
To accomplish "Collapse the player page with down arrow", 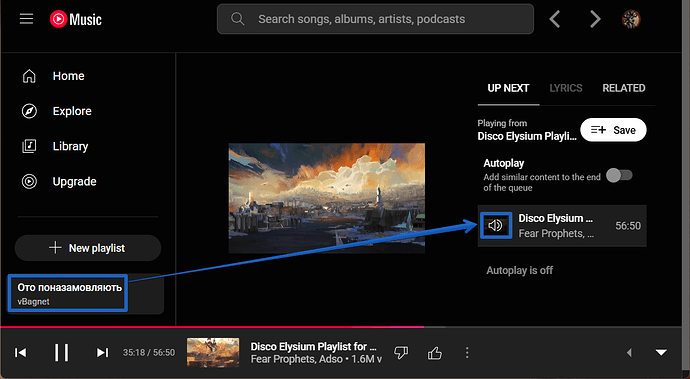I will point(661,353).
